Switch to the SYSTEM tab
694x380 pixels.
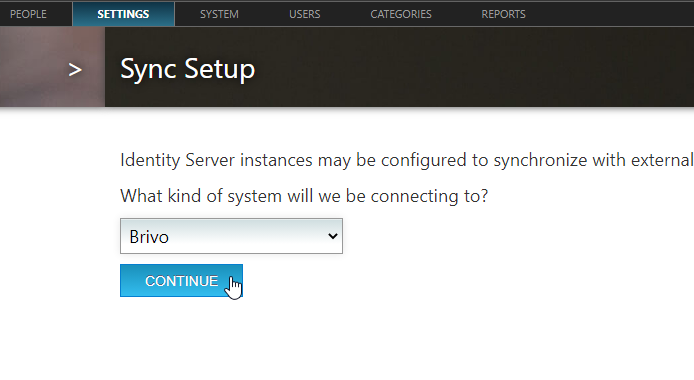(219, 14)
